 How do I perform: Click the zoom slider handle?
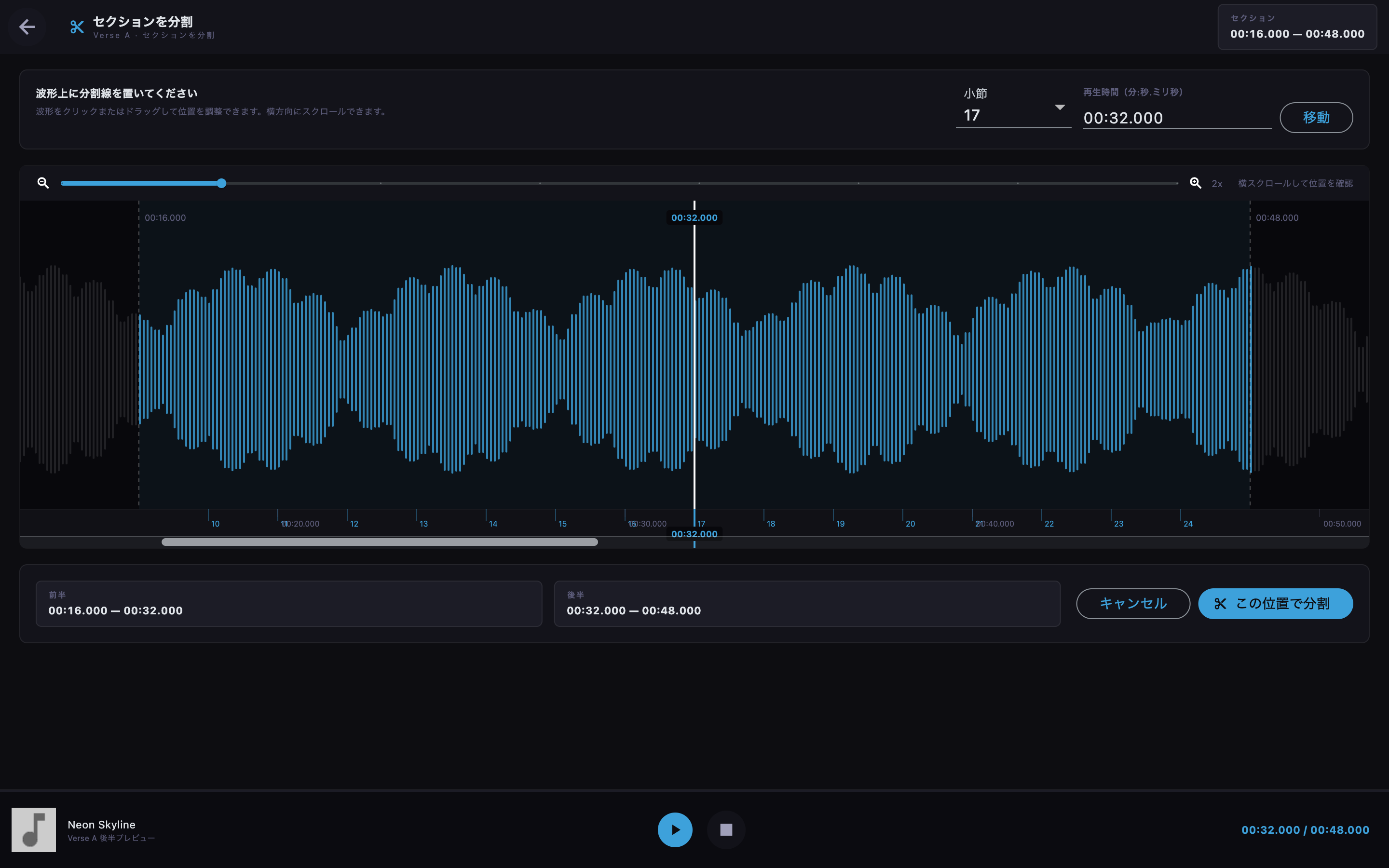(221, 183)
